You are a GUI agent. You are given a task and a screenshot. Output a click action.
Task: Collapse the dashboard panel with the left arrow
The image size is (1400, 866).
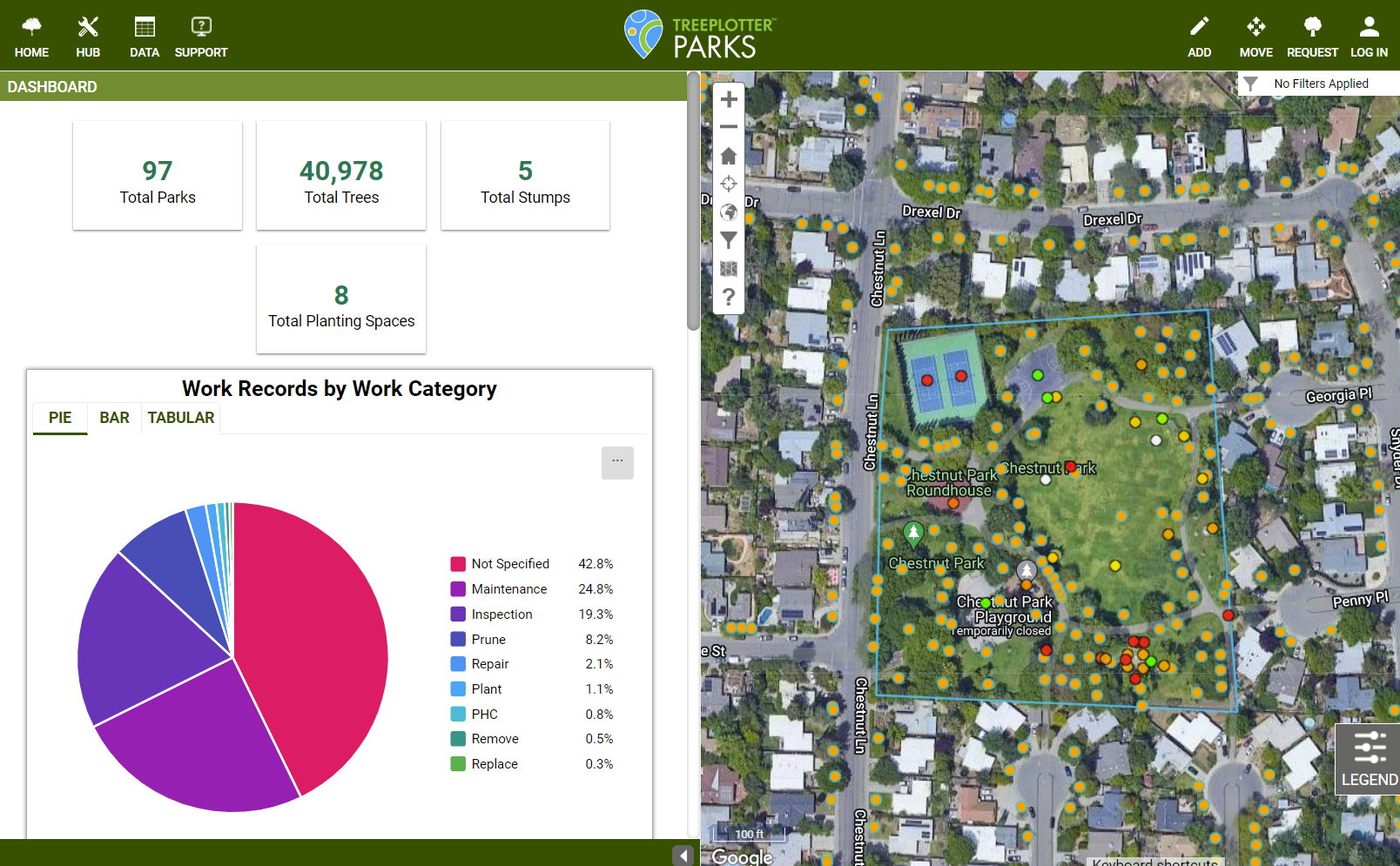683,856
